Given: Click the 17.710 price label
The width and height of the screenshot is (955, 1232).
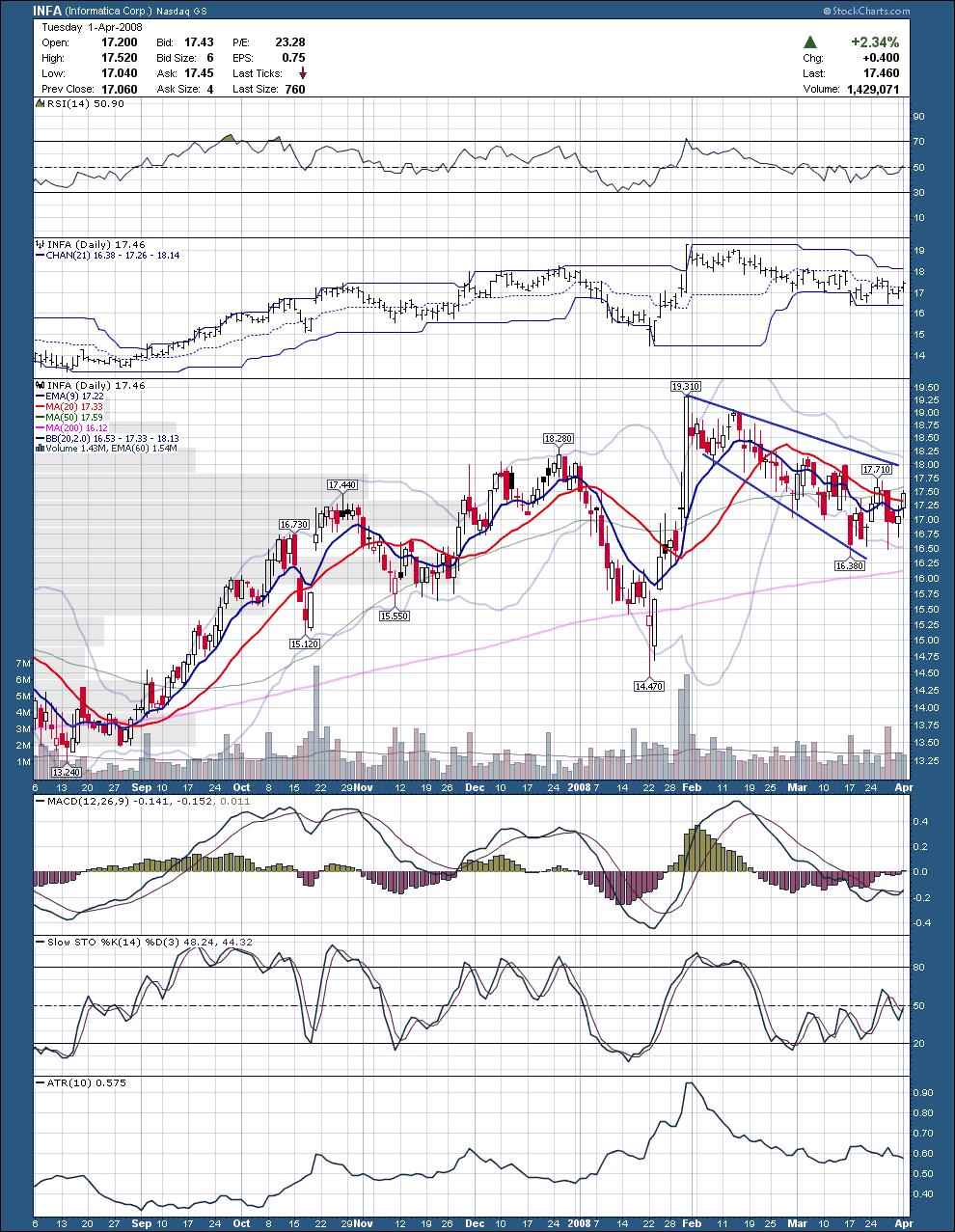Looking at the screenshot, I should [x=877, y=469].
